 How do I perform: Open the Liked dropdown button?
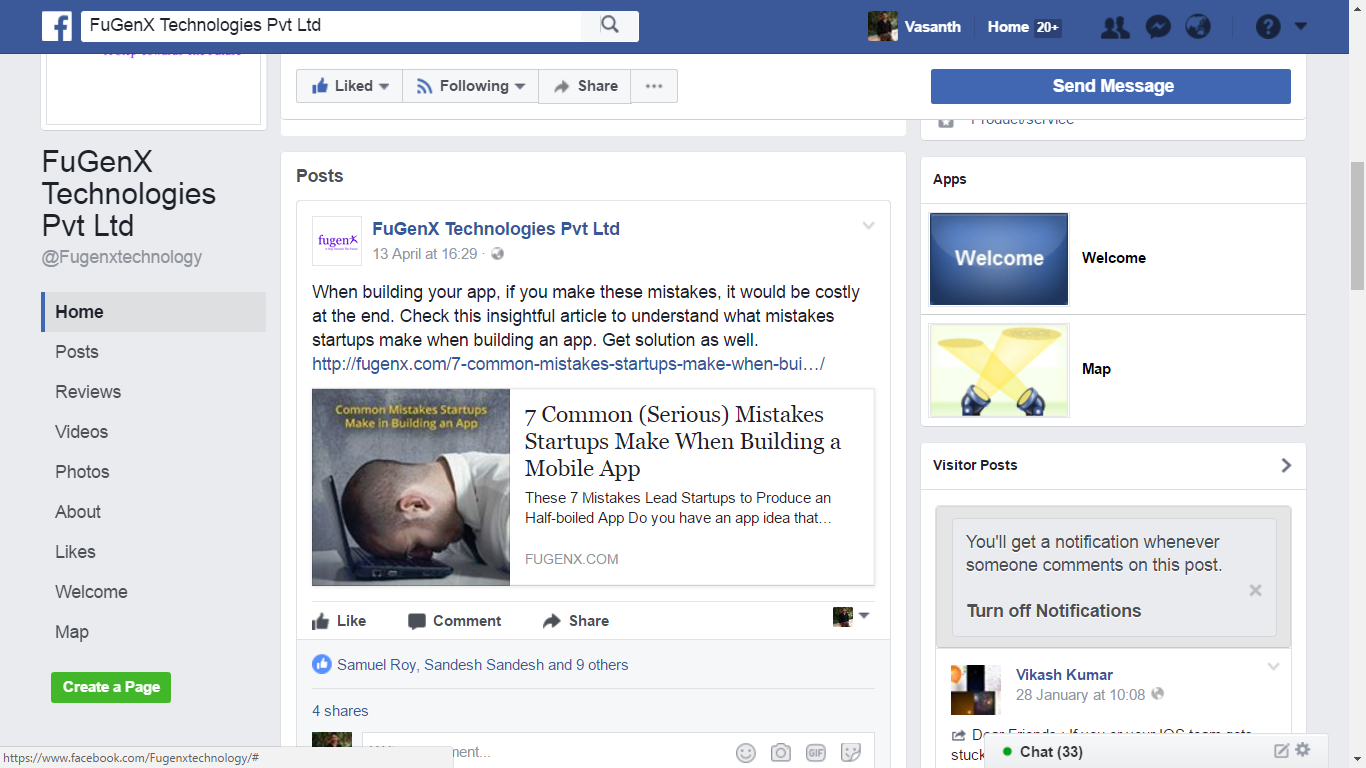pos(349,86)
